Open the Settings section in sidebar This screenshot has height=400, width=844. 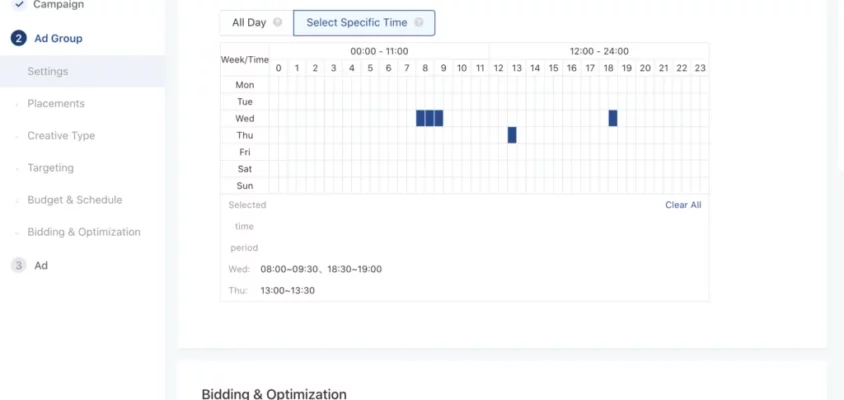tap(48, 71)
